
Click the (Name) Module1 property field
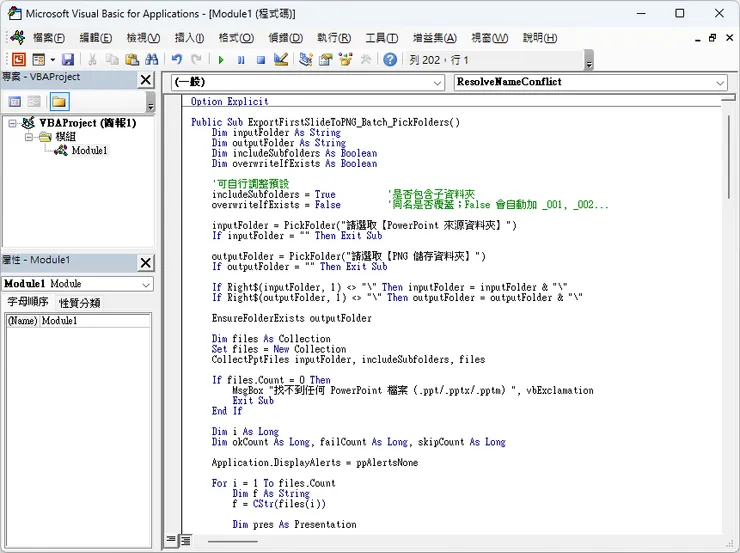pyautogui.click(x=95, y=321)
